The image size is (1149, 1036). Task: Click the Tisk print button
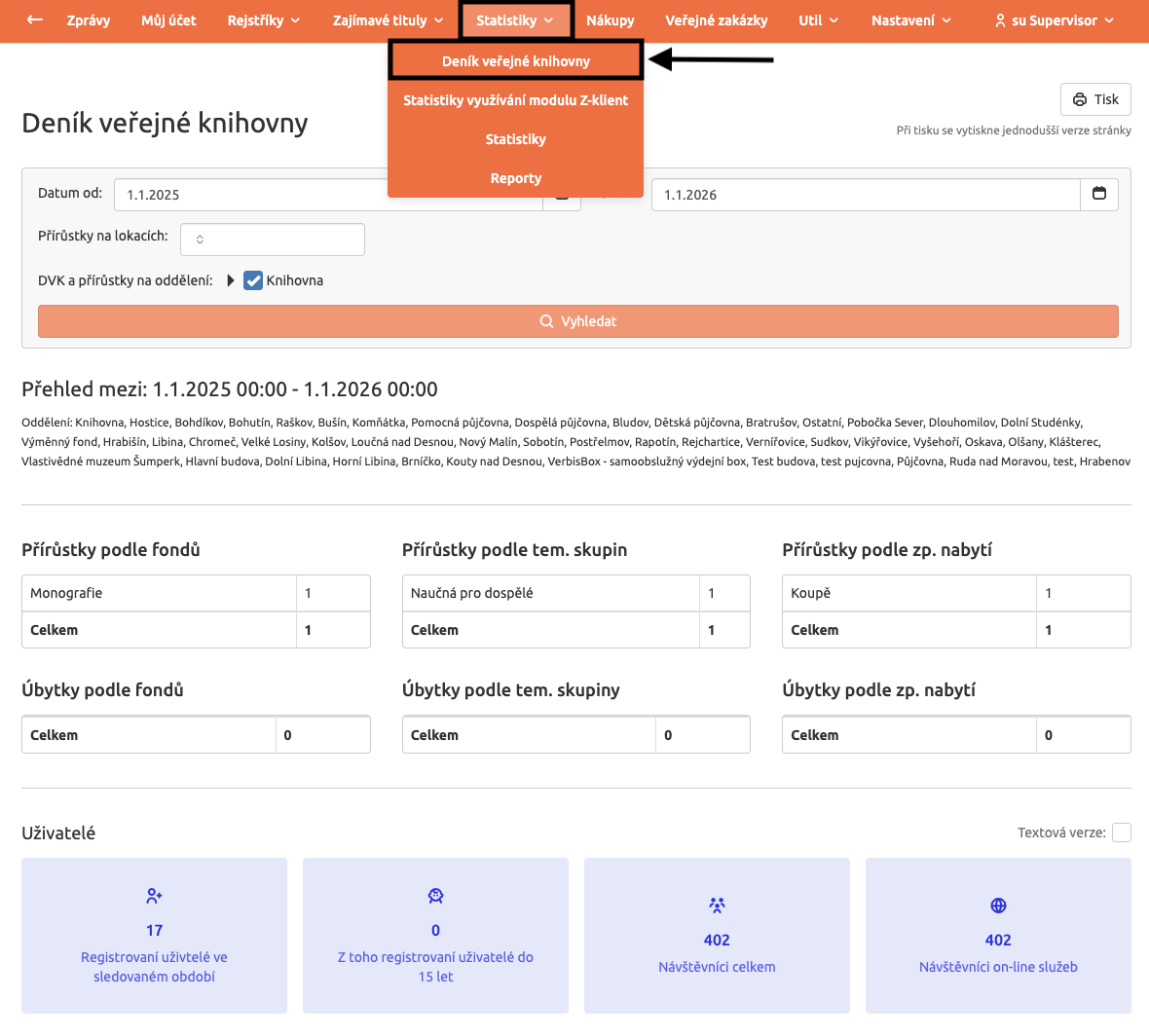click(1095, 99)
